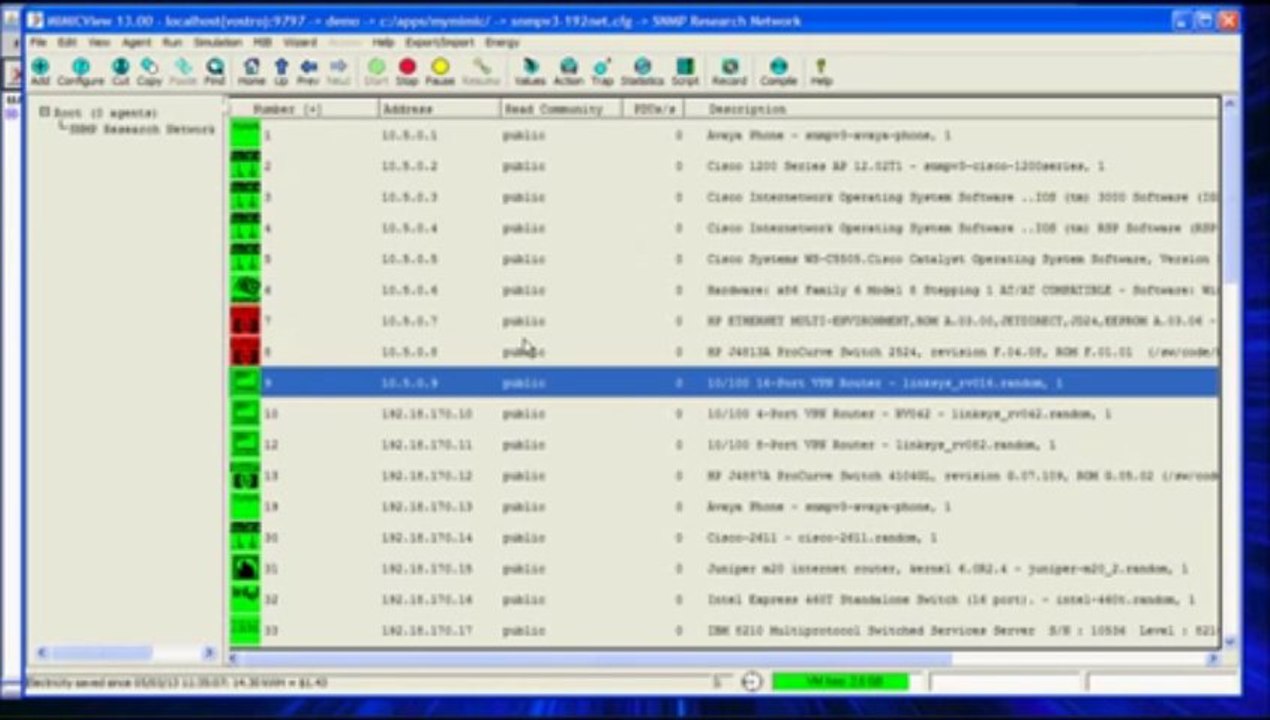Open the Configure toolbar icon

click(80, 71)
